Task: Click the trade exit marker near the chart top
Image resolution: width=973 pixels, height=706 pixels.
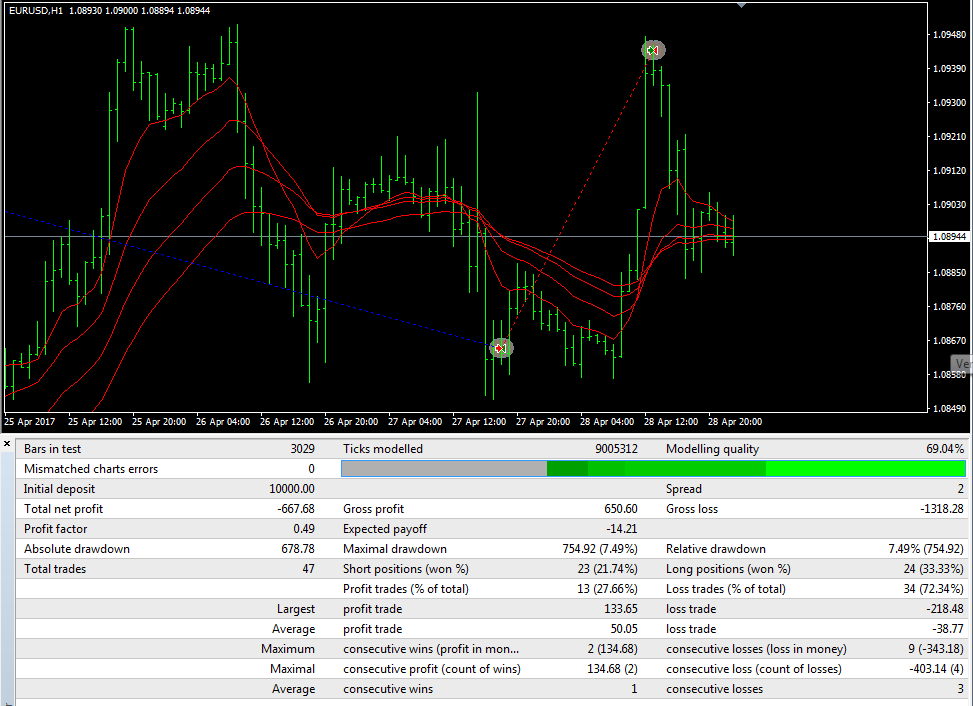Action: [x=653, y=49]
